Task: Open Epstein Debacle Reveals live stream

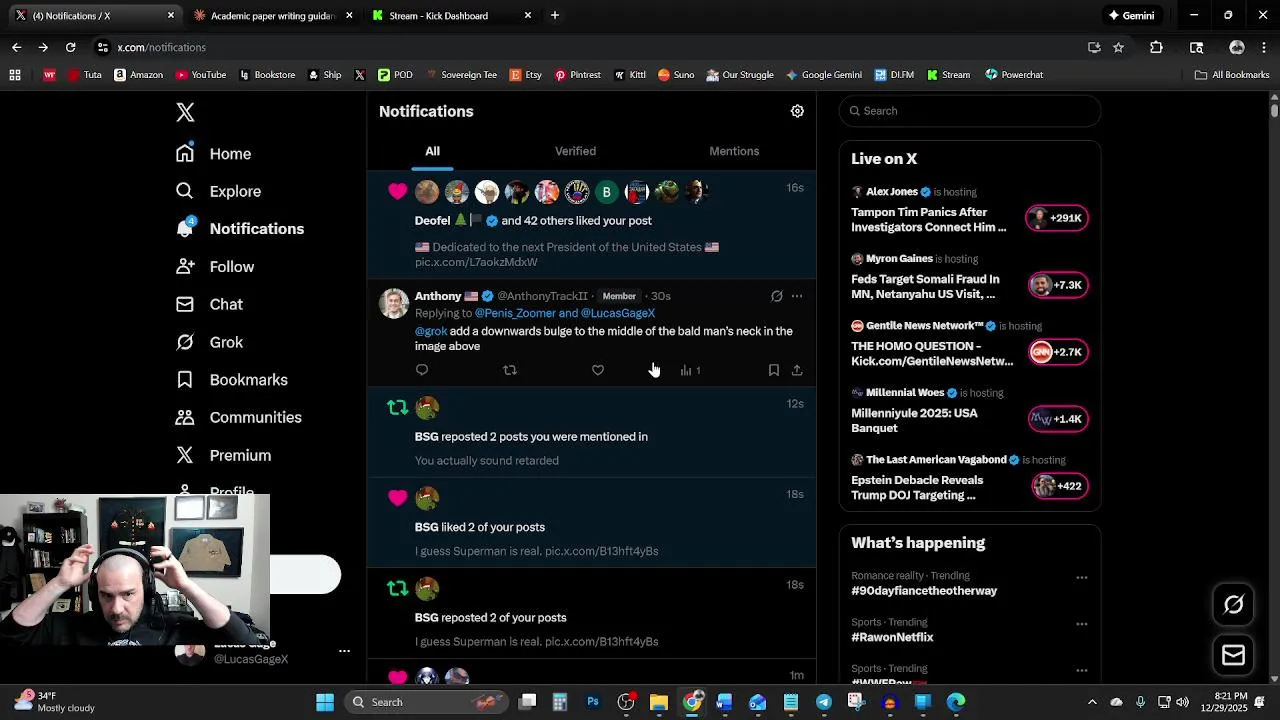Action: [917, 487]
